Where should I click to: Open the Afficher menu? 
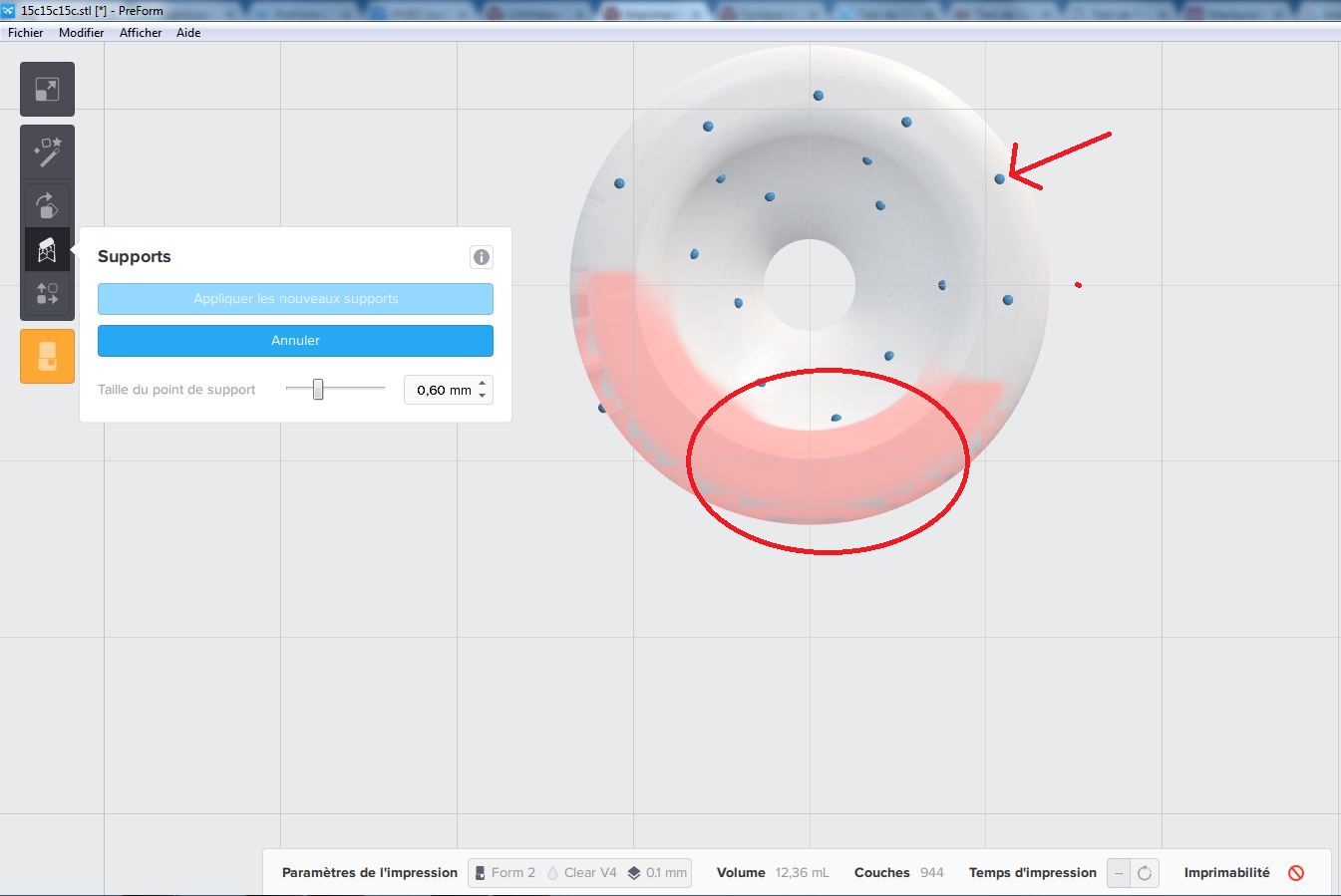141,33
